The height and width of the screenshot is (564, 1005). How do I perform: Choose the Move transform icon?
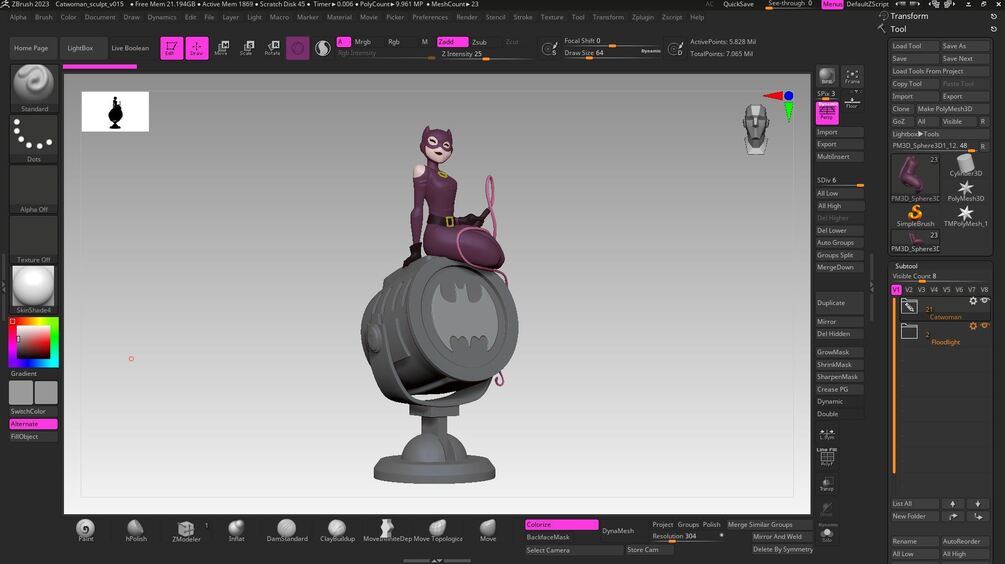pos(222,48)
